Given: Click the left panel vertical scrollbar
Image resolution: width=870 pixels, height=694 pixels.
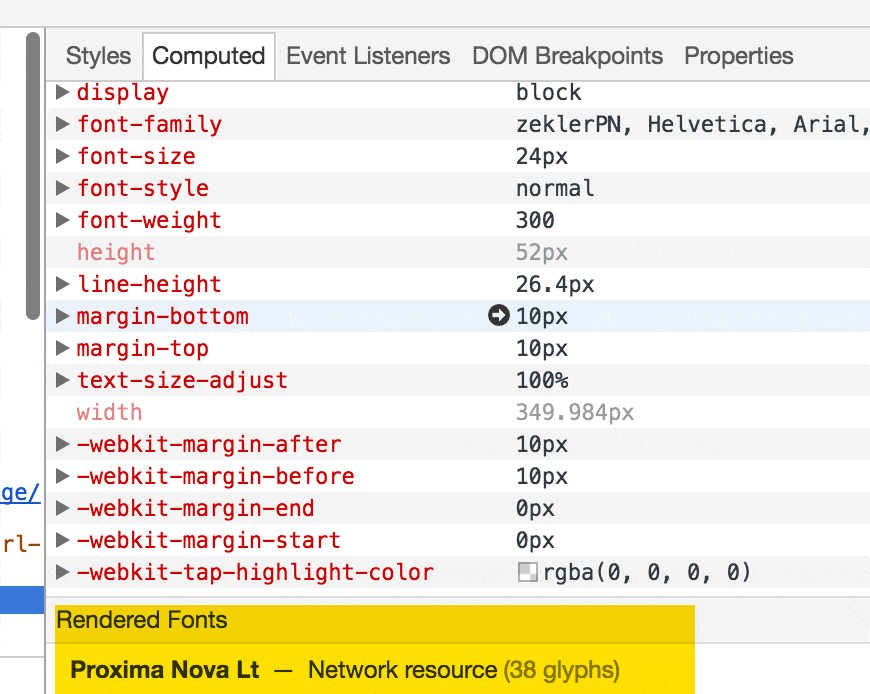Looking at the screenshot, I should [x=34, y=180].
